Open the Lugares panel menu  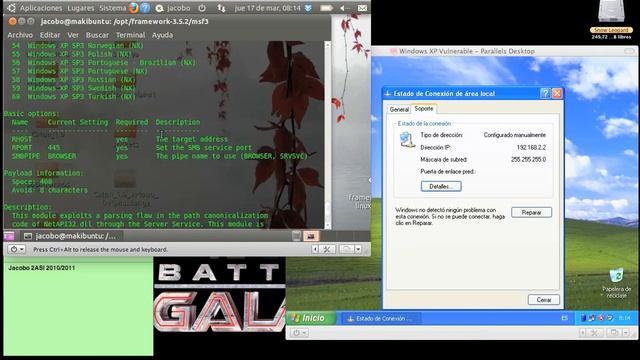[x=80, y=8]
